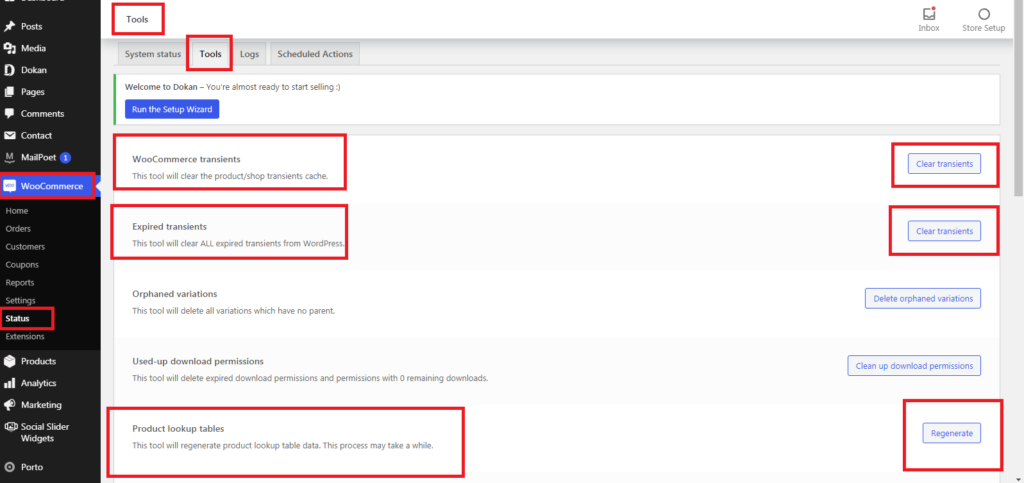
Task: Open Comments via the bubble icon
Action: pos(10,114)
